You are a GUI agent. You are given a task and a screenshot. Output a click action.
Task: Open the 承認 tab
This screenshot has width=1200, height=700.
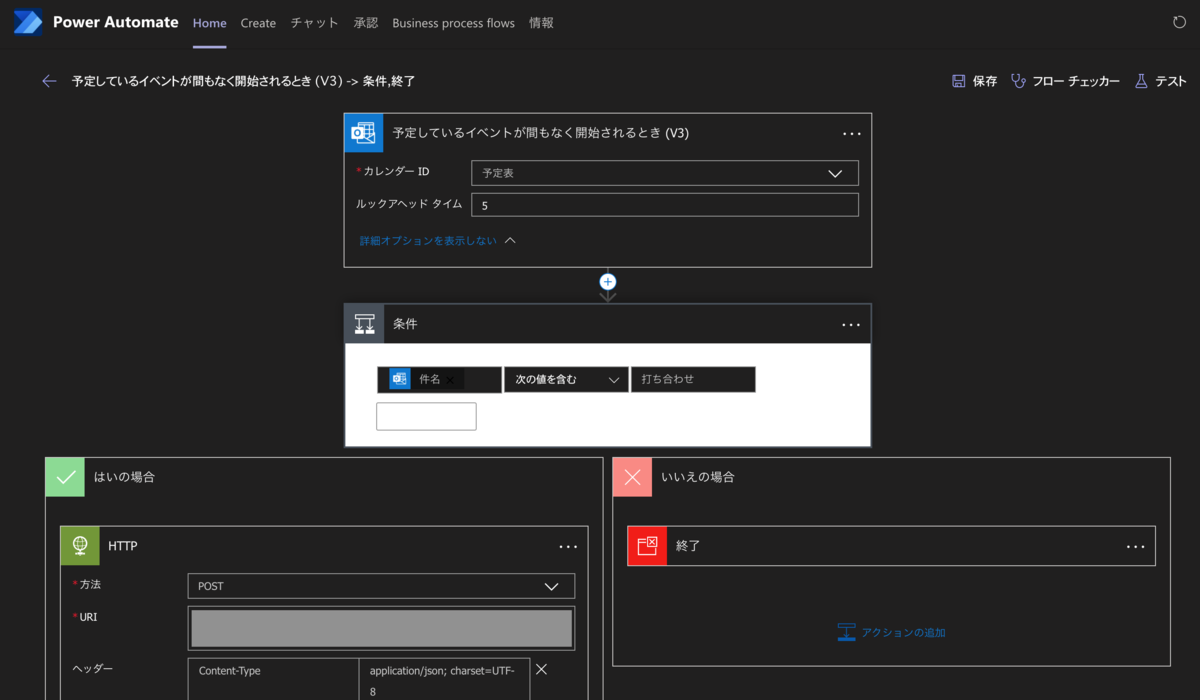tap(366, 23)
